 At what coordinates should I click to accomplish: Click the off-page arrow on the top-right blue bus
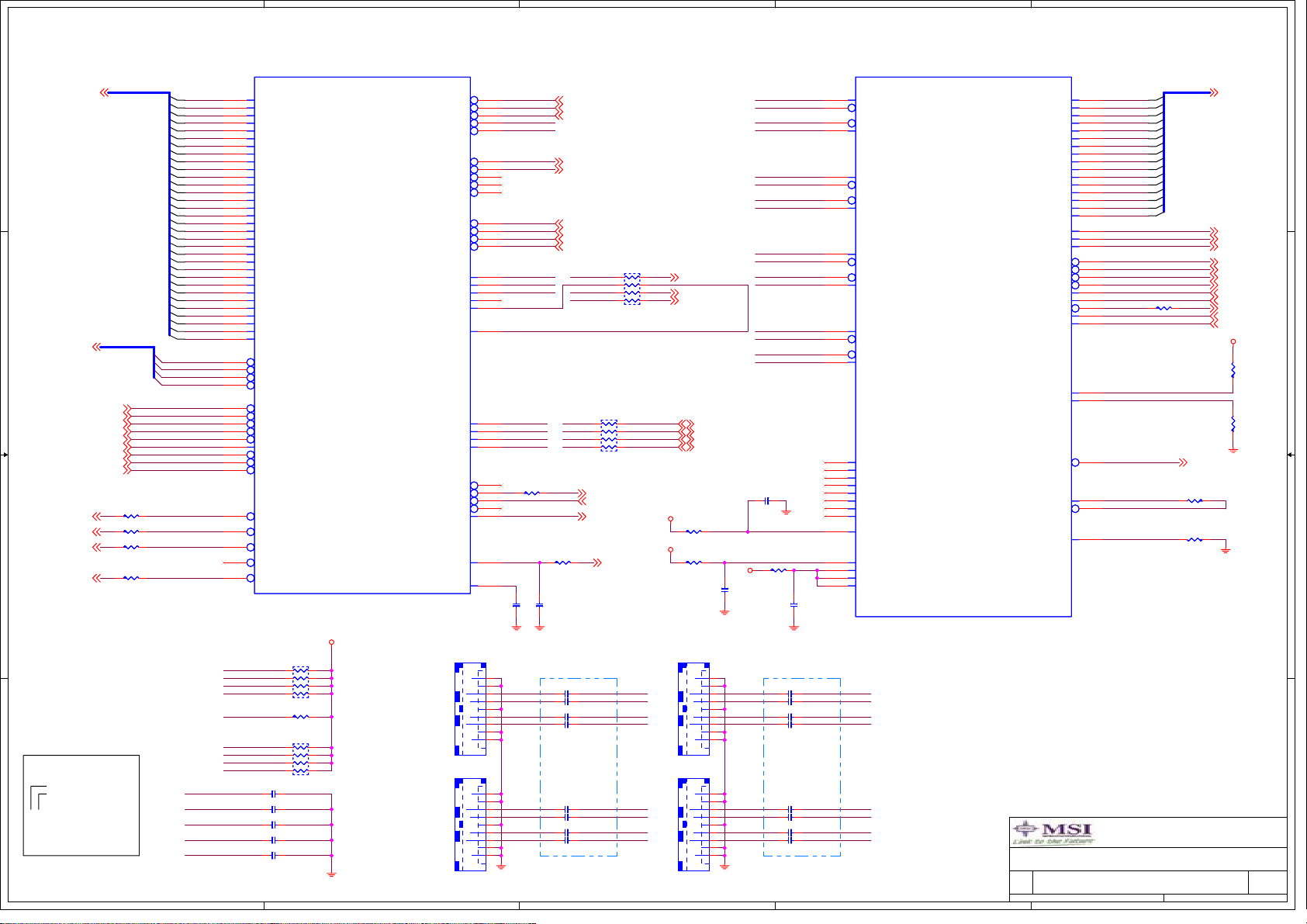[1214, 92]
